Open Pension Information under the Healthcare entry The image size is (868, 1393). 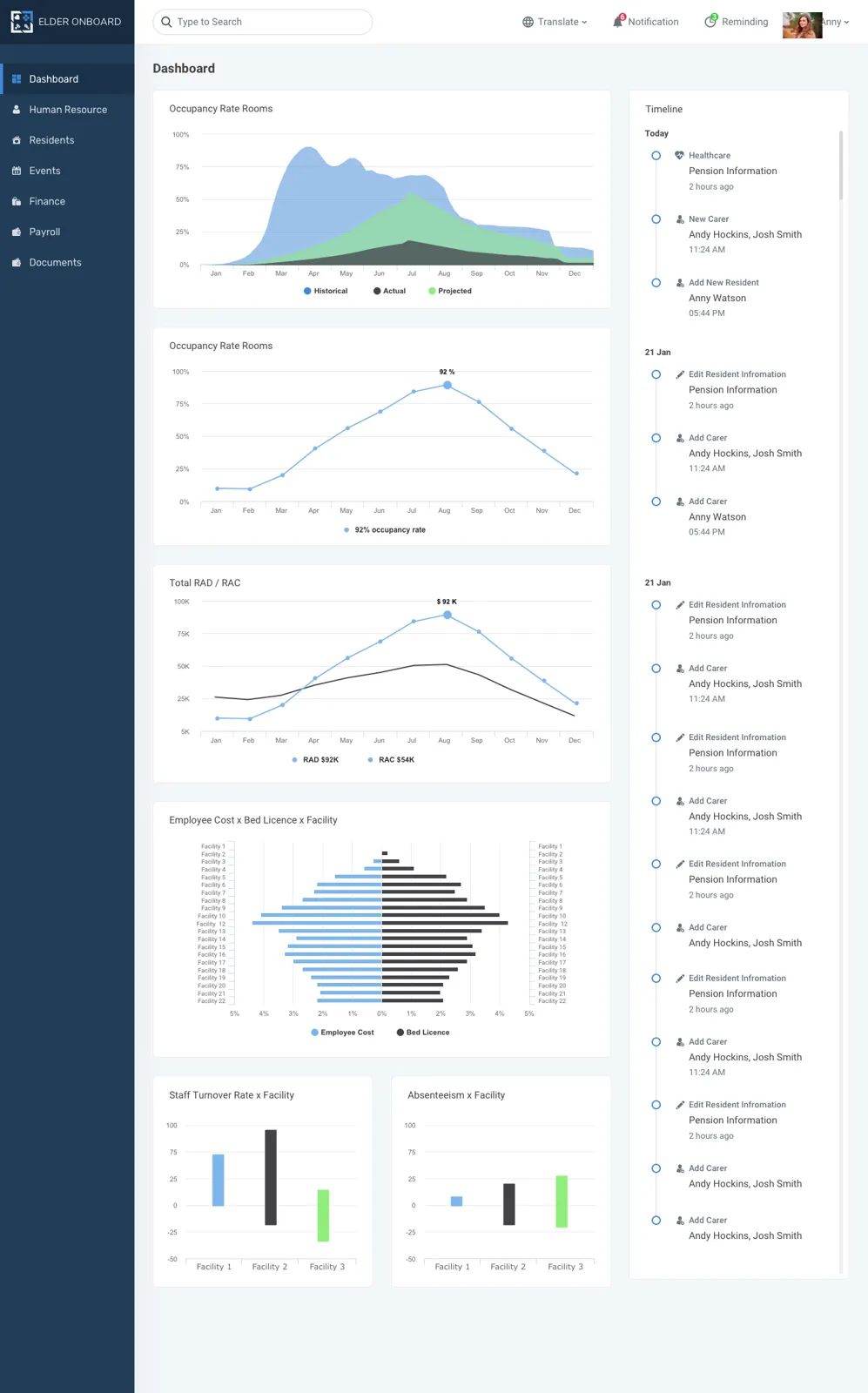pyautogui.click(x=733, y=172)
